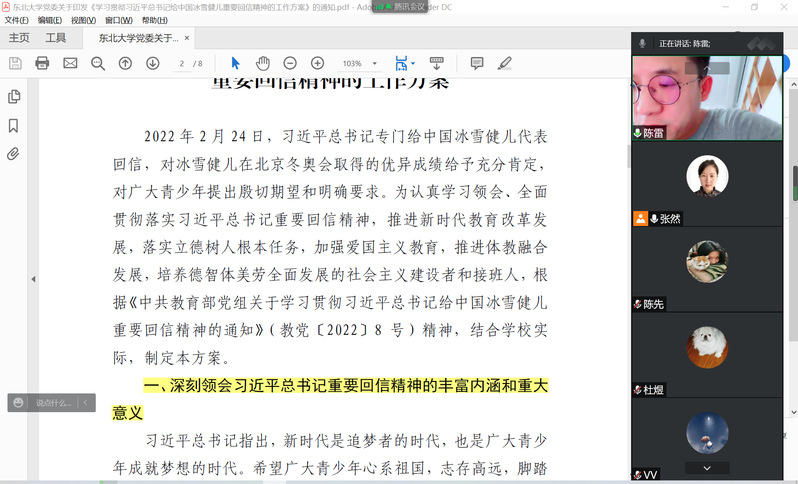Screen dimensions: 798x484
Task: Zoom in with the plus button
Action: [x=317, y=63]
